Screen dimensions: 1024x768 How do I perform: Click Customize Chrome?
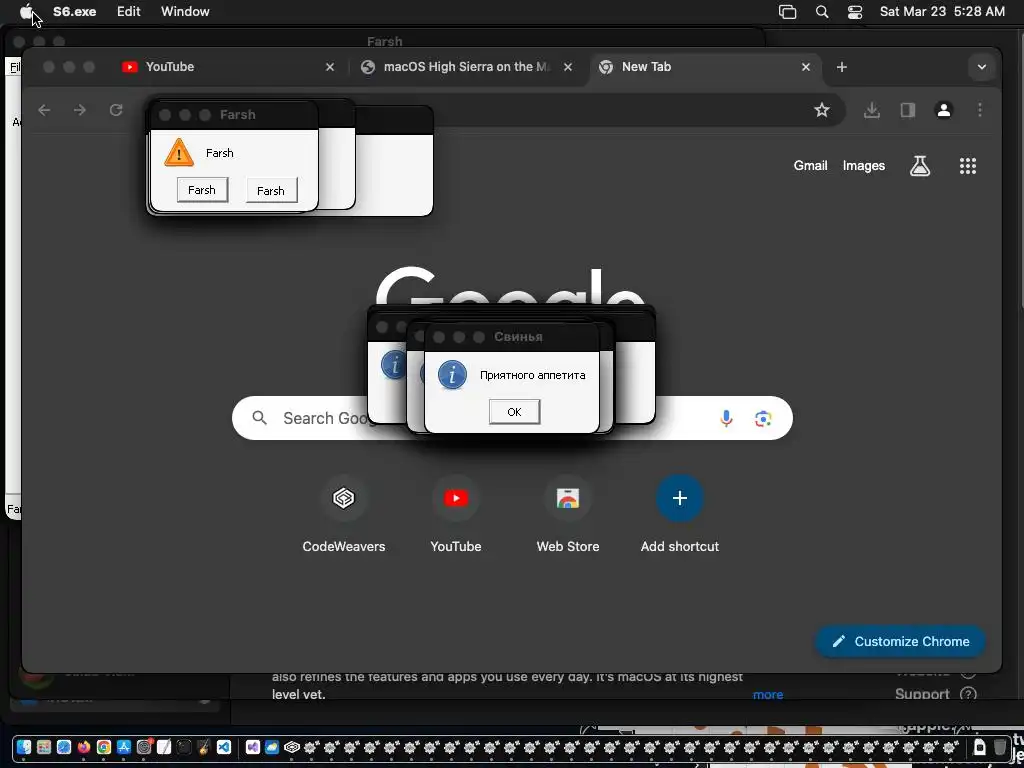900,641
